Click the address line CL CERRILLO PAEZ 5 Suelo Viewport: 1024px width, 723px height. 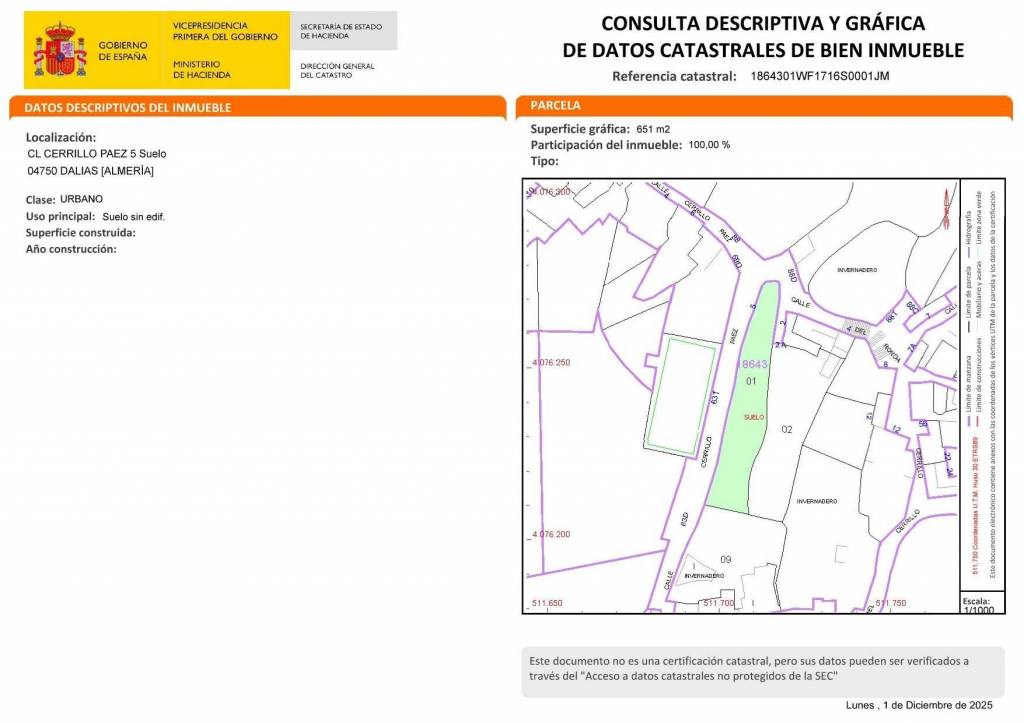[x=97, y=154]
